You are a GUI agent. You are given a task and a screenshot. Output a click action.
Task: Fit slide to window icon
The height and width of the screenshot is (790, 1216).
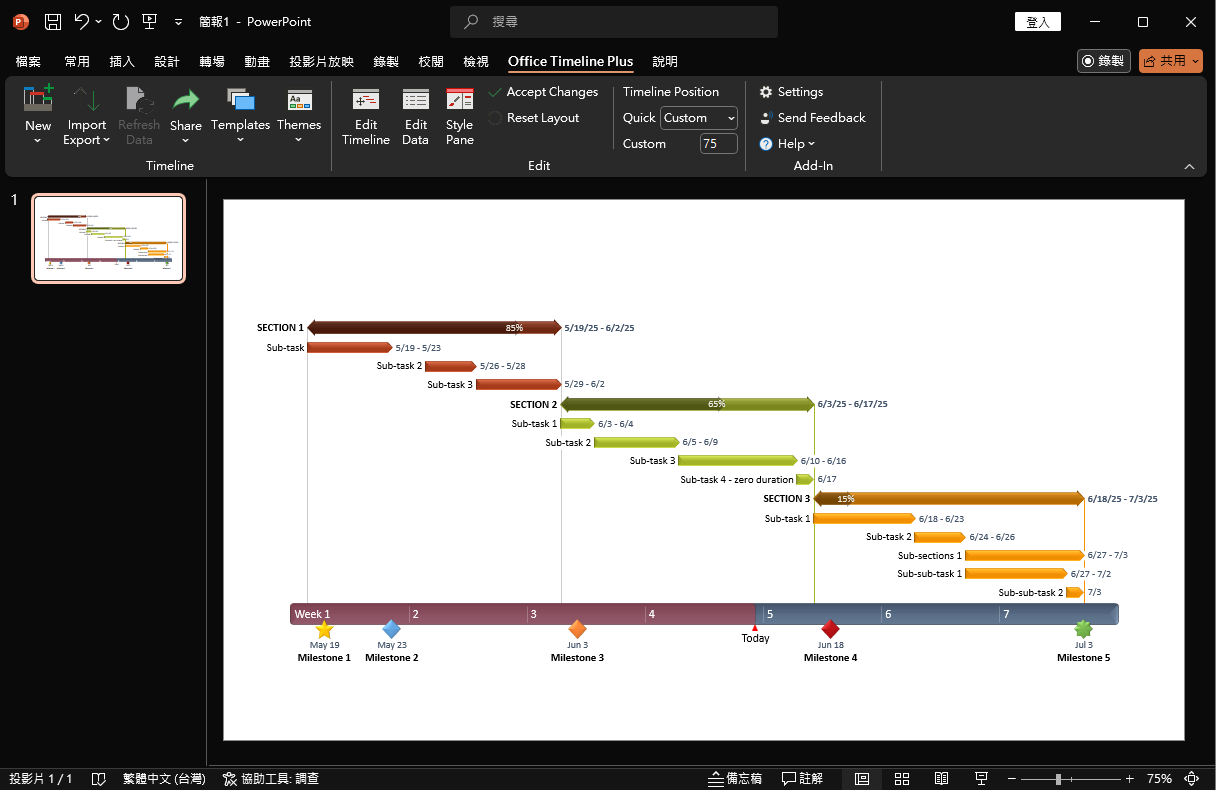(1192, 778)
